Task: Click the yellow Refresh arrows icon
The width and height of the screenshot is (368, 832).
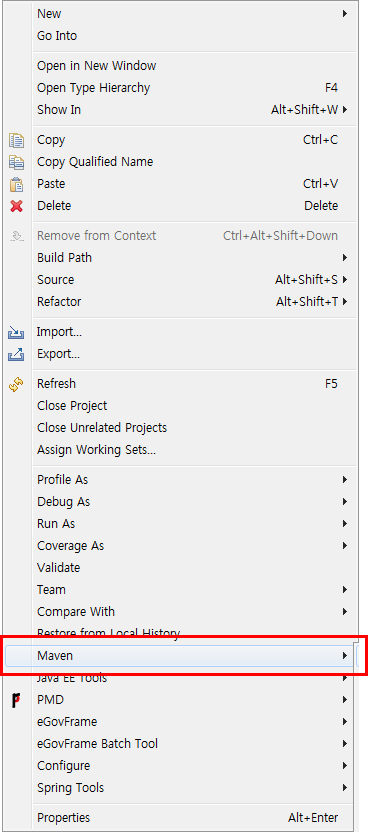Action: (x=16, y=384)
